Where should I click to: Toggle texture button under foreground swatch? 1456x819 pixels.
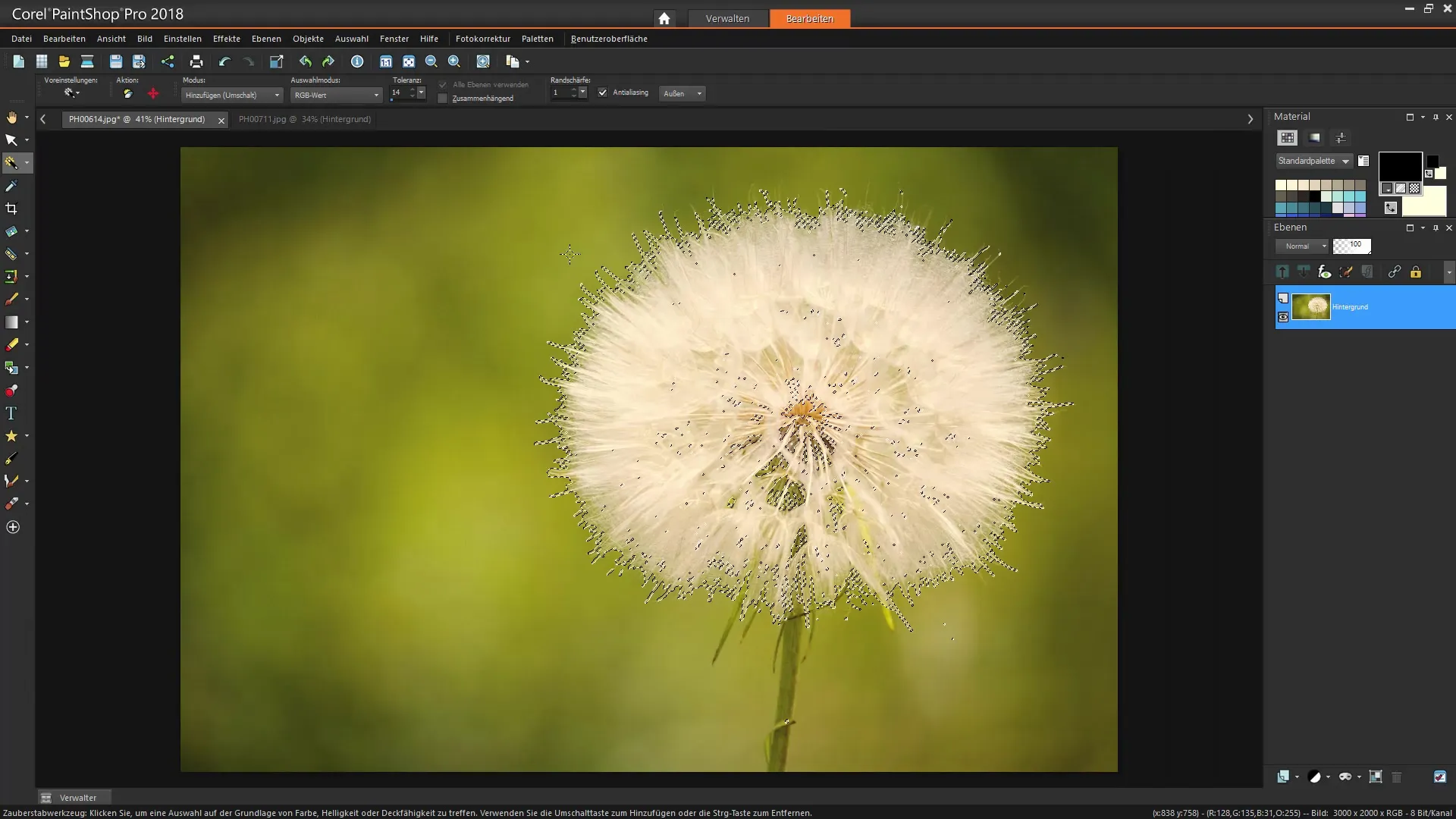pyautogui.click(x=1401, y=188)
